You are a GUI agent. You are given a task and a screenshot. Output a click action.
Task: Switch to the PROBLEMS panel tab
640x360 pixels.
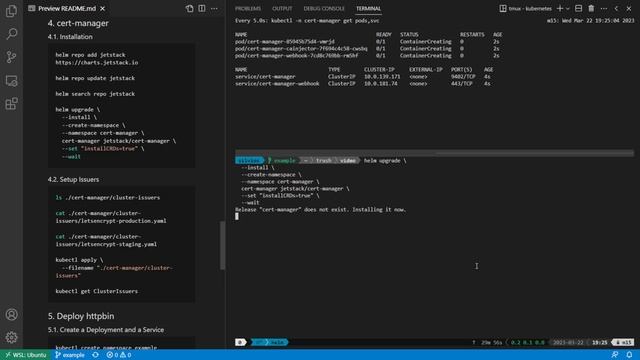coord(248,9)
